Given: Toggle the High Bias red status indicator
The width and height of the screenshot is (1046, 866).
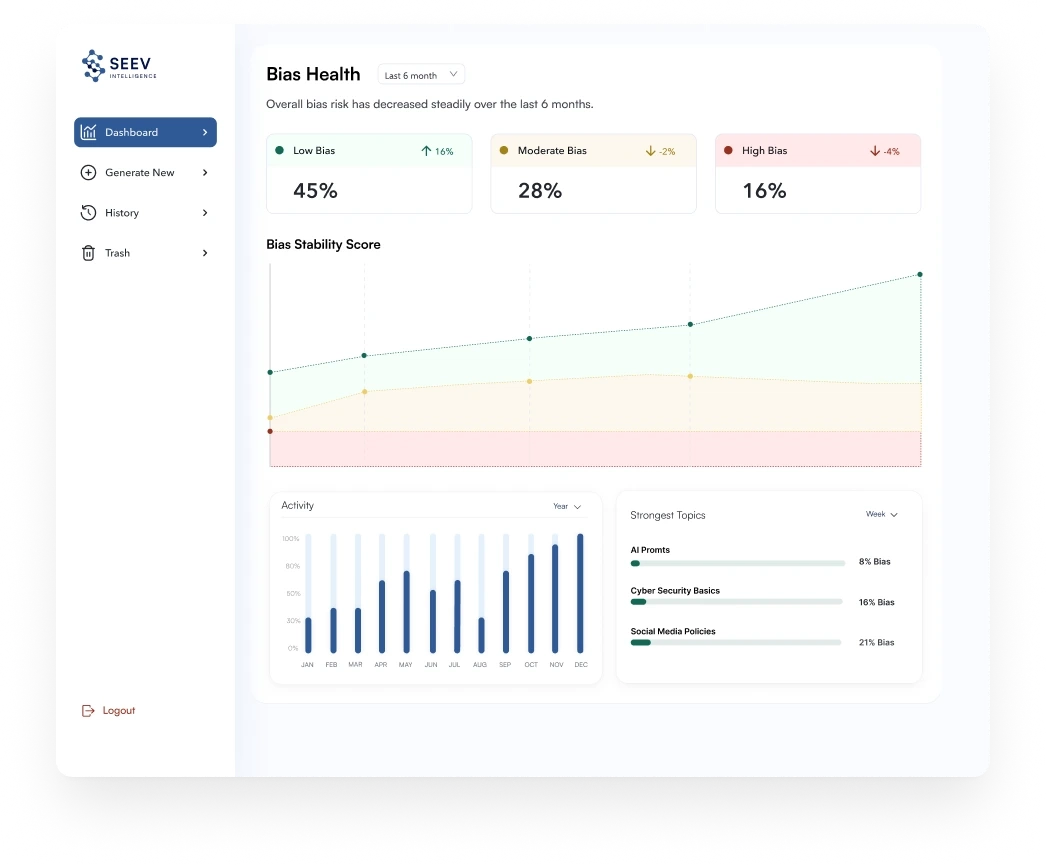Looking at the screenshot, I should (731, 150).
